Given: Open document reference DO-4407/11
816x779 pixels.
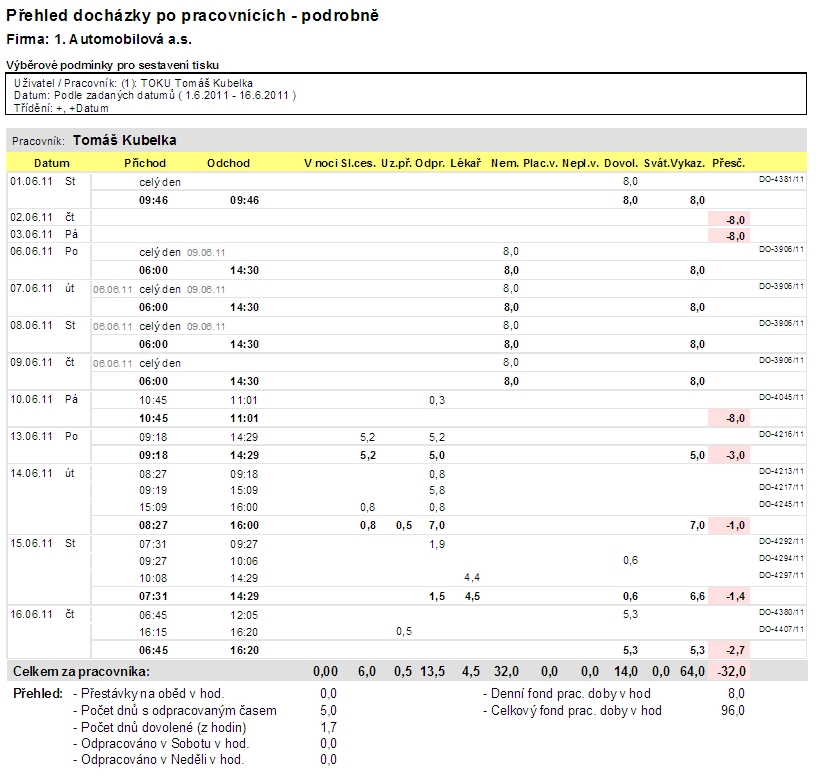Looking at the screenshot, I should [x=782, y=628].
